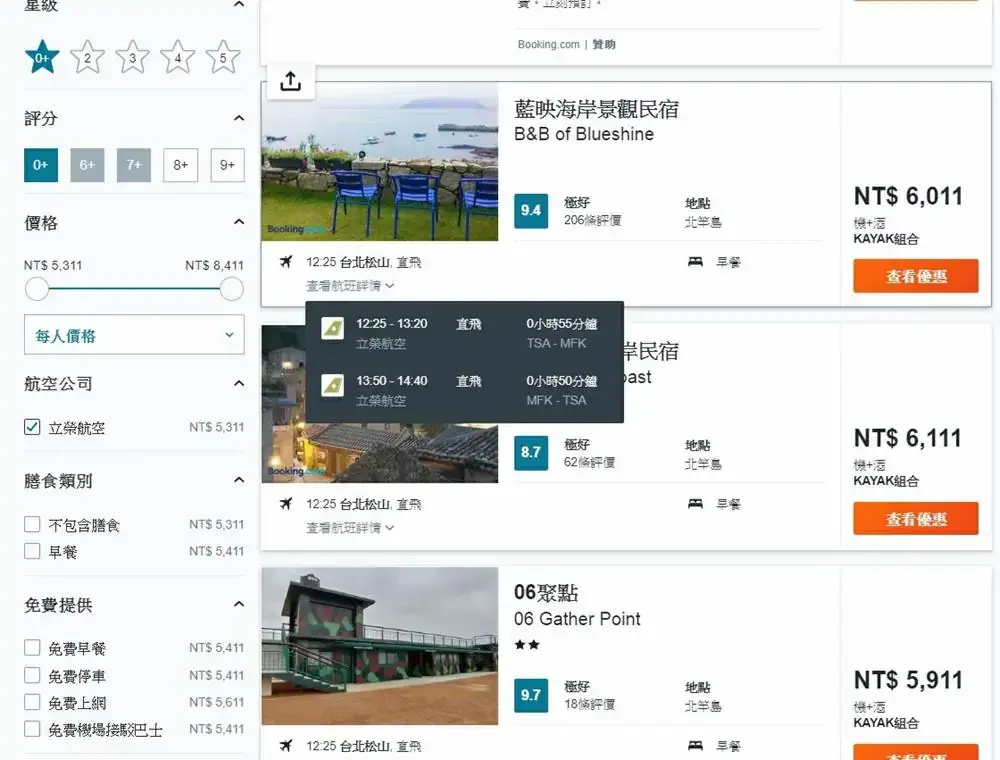The width and height of the screenshot is (1000, 760).
Task: Click the 9.7 score badge for 06 Gather Point
Action: point(531,695)
